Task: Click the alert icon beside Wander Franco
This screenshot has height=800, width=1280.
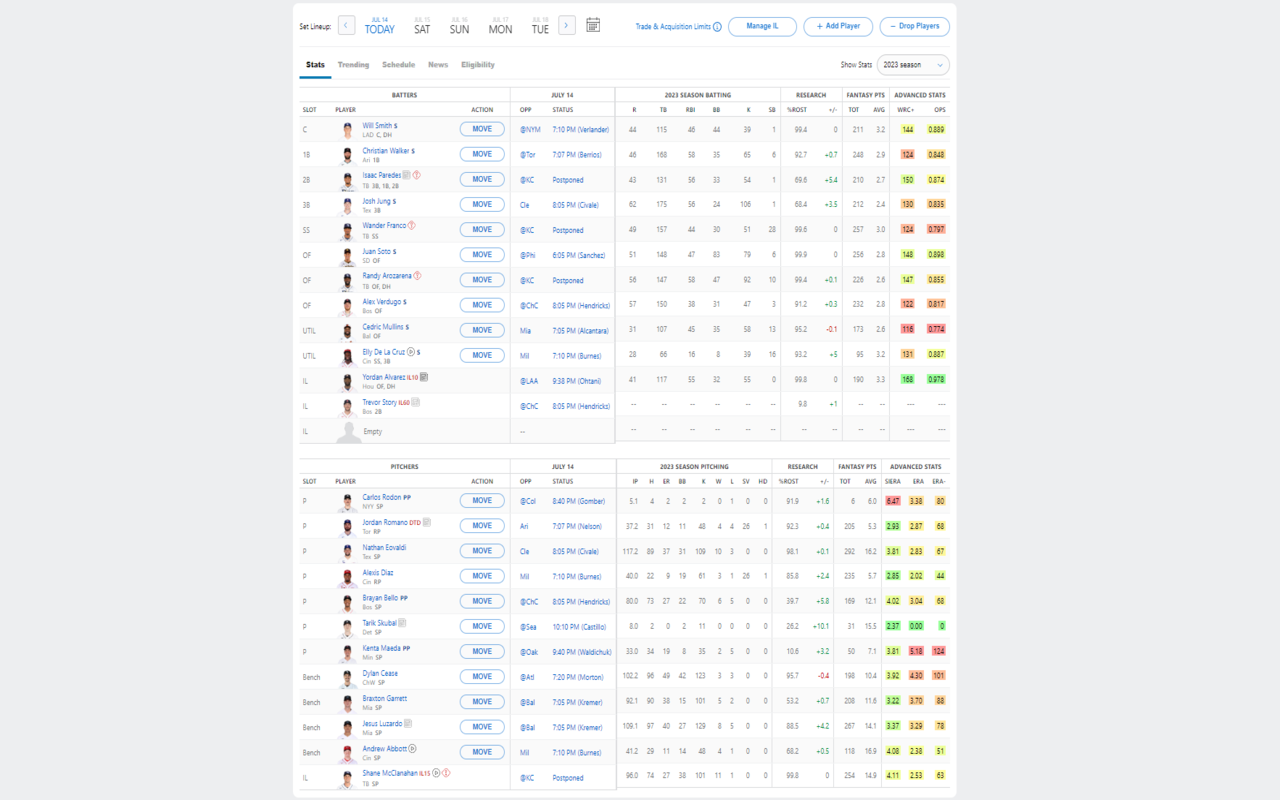Action: [411, 225]
